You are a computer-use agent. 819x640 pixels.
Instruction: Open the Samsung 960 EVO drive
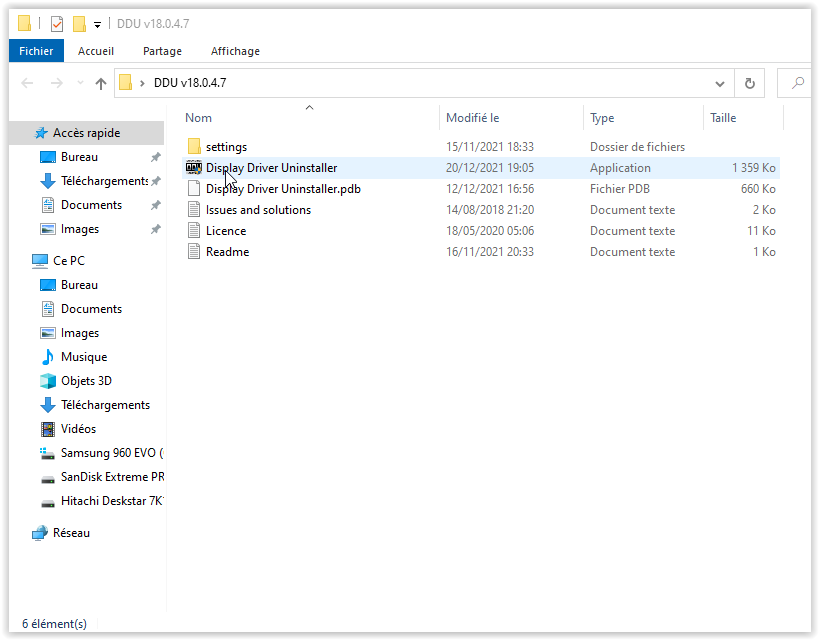111,453
